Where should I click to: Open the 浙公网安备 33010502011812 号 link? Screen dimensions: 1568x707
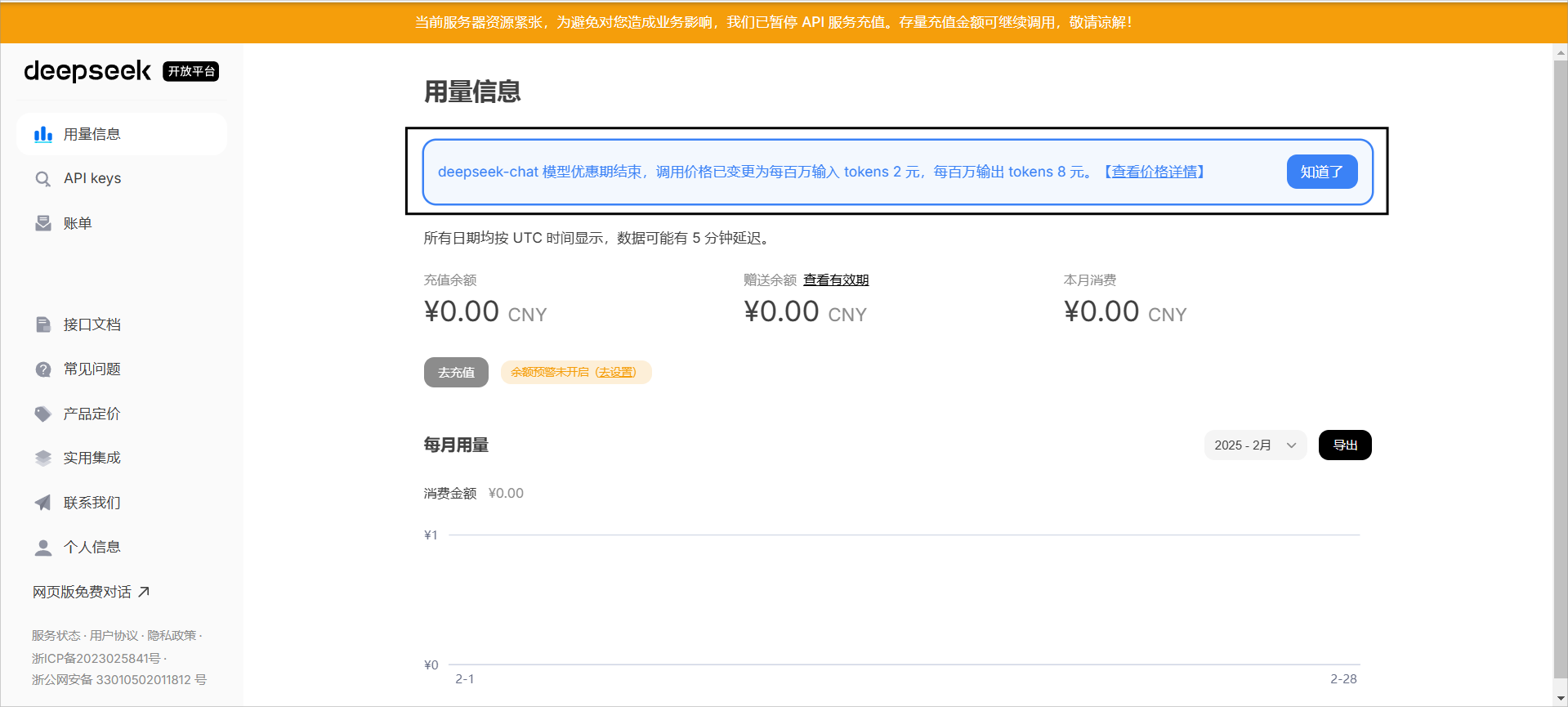click(119, 679)
